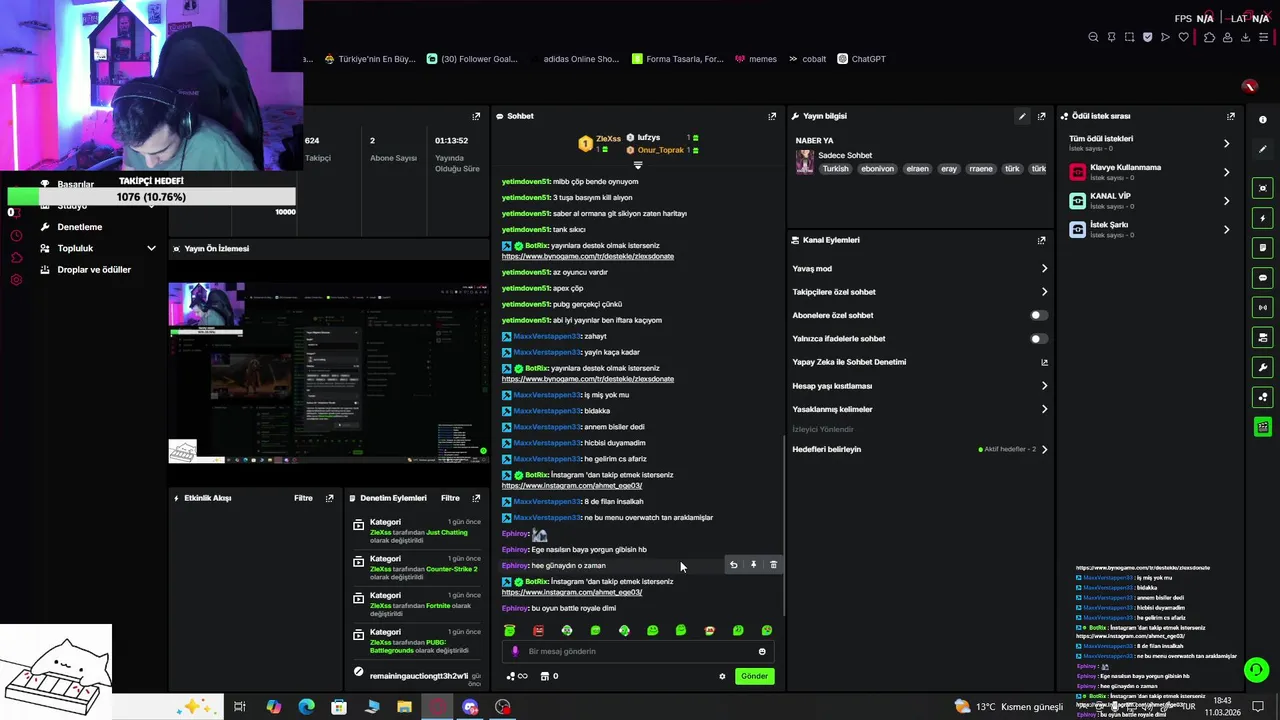
Task: Open Denetleme in the left menu
Action: pos(80,227)
